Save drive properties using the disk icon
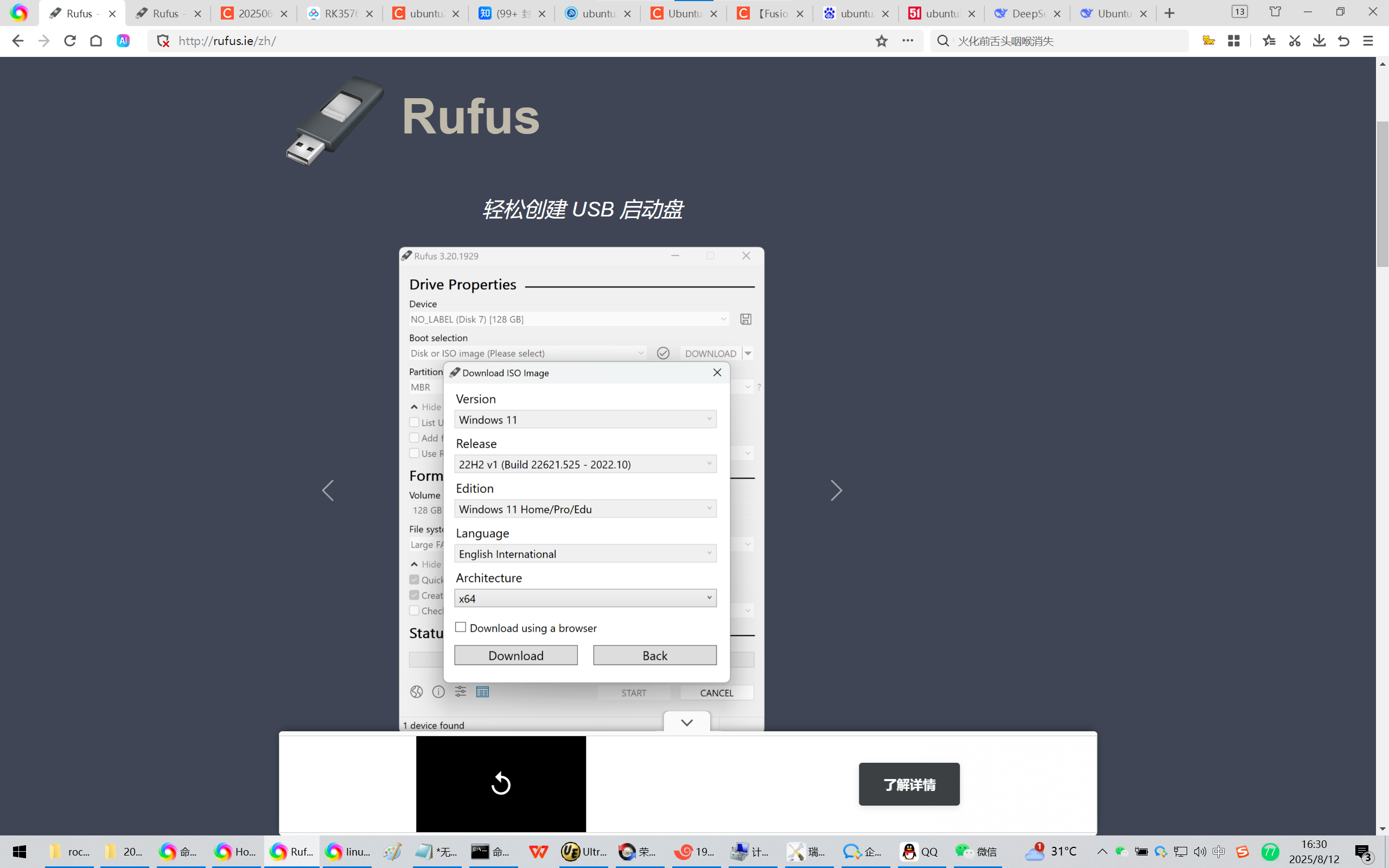The height and width of the screenshot is (868, 1389). click(x=746, y=318)
